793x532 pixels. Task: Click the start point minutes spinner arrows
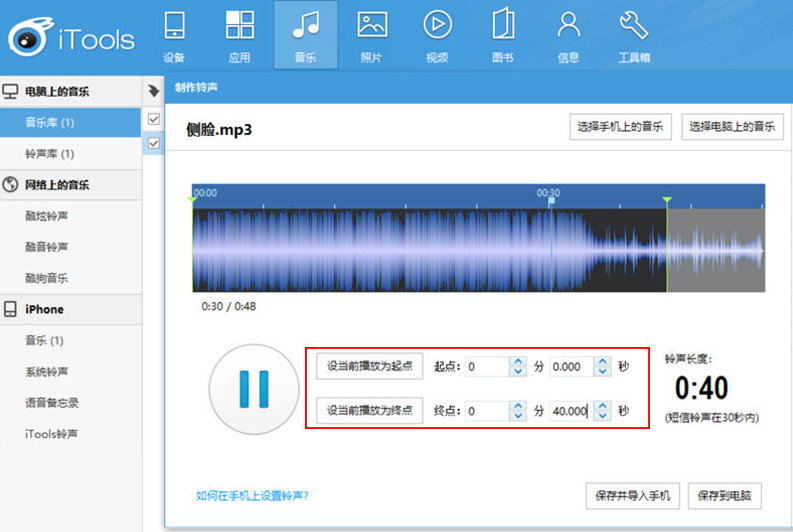pyautogui.click(x=518, y=366)
